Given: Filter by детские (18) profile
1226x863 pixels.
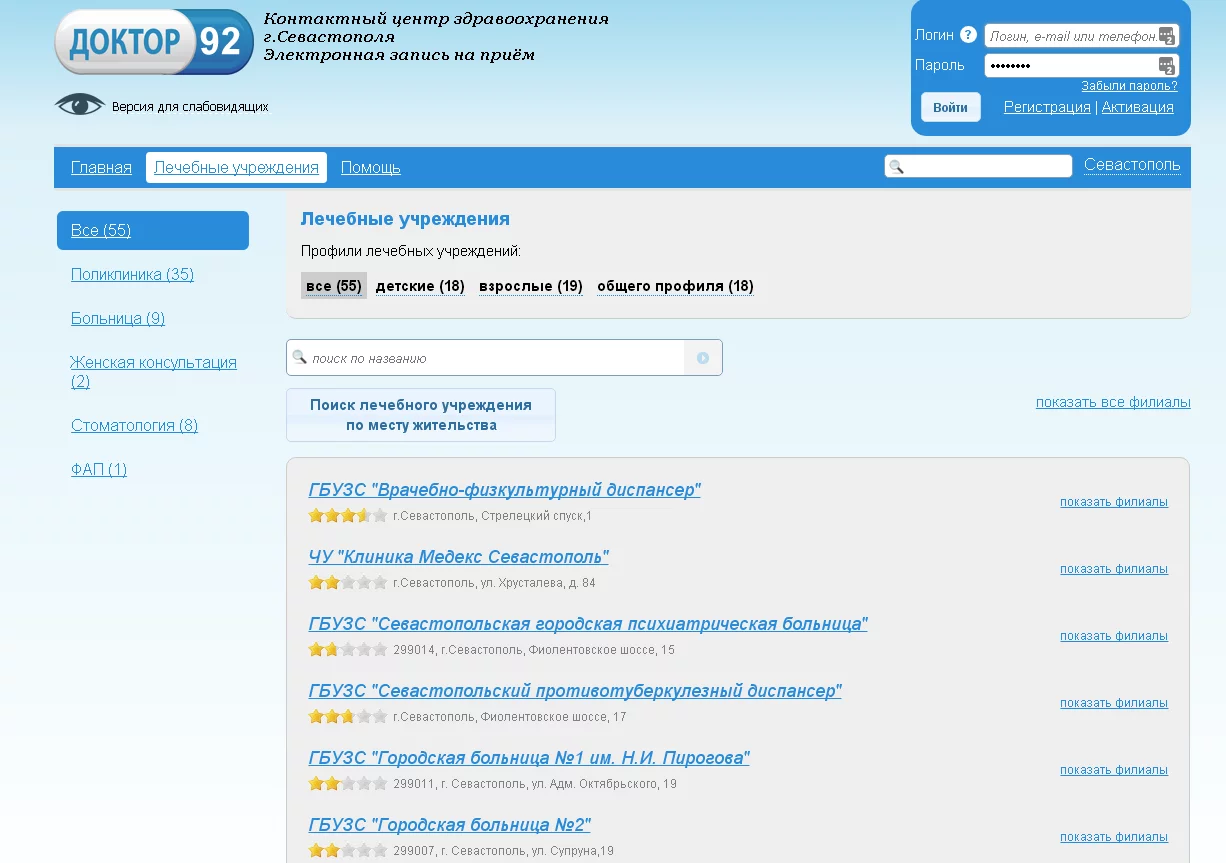Looking at the screenshot, I should pyautogui.click(x=420, y=286).
